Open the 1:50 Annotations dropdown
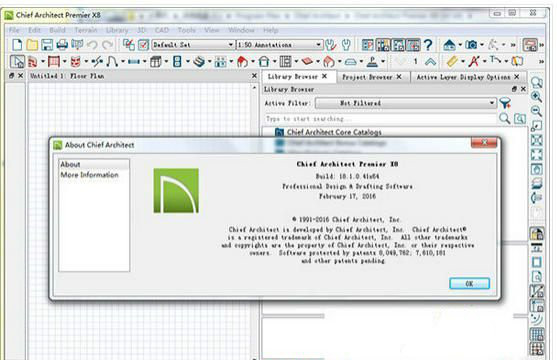The image size is (557, 360). coord(279,45)
